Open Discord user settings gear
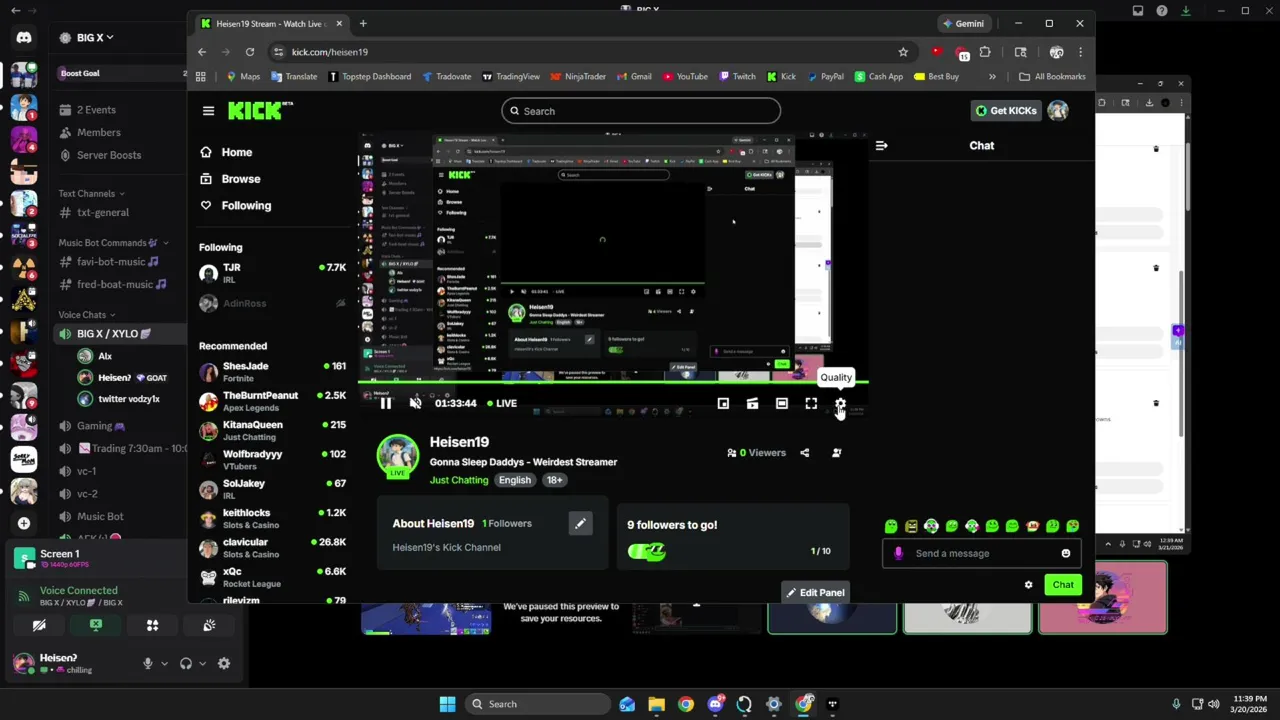This screenshot has width=1280, height=720. (224, 663)
